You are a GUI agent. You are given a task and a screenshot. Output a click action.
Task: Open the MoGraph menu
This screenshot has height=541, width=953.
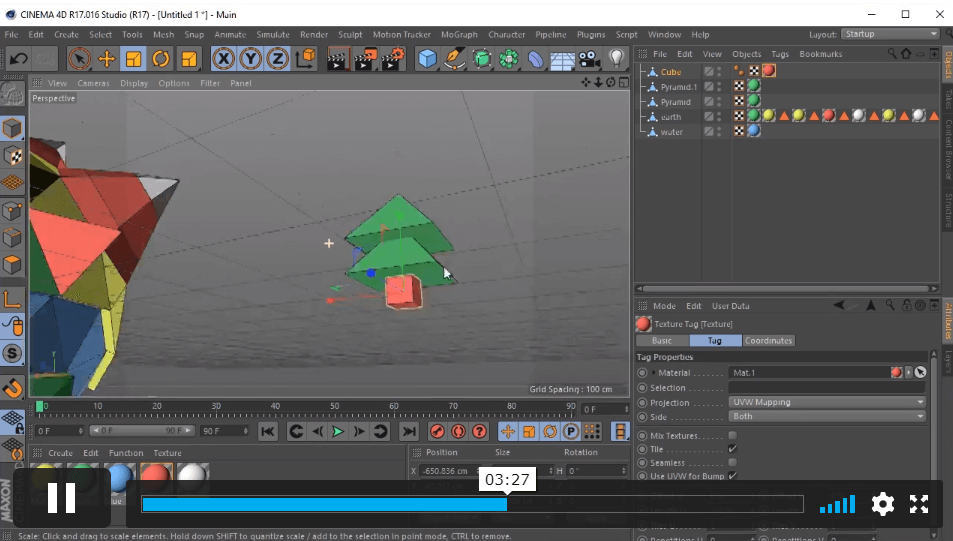coord(459,35)
